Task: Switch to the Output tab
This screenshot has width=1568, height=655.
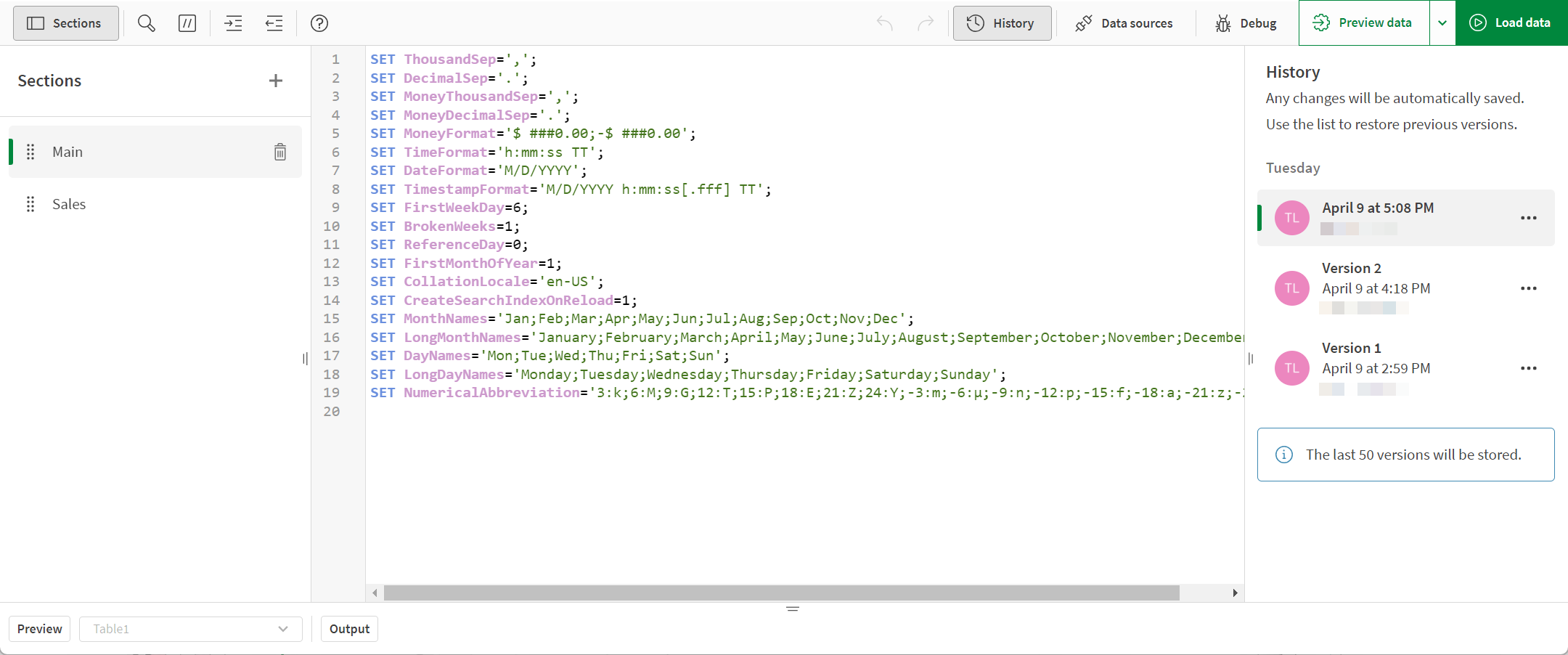Action: 349,629
